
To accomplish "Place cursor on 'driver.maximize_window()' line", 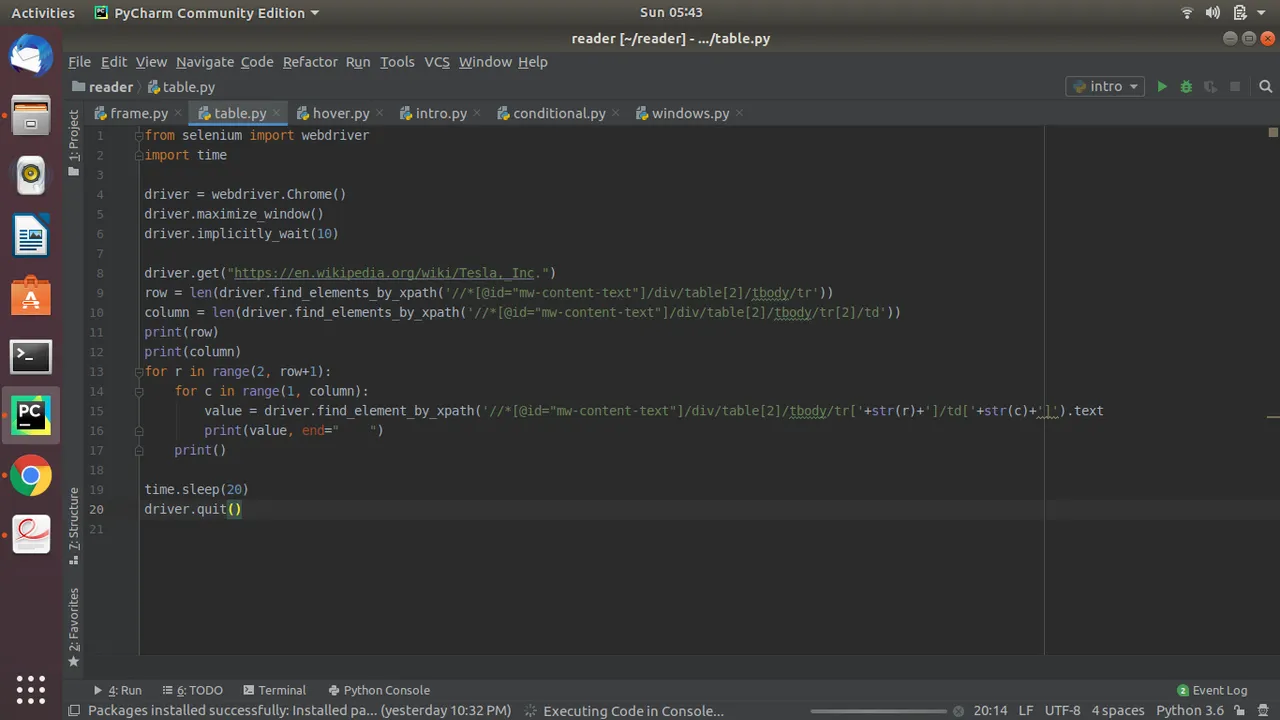I will point(234,214).
